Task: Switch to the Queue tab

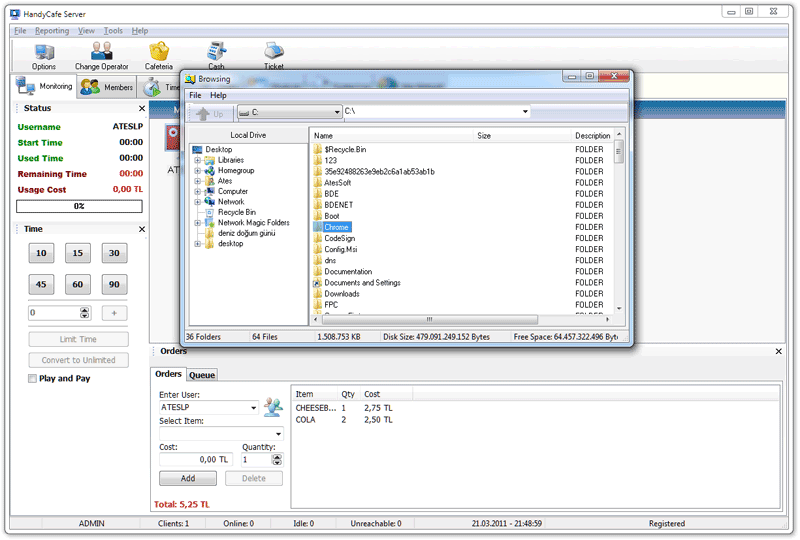Action: 202,375
